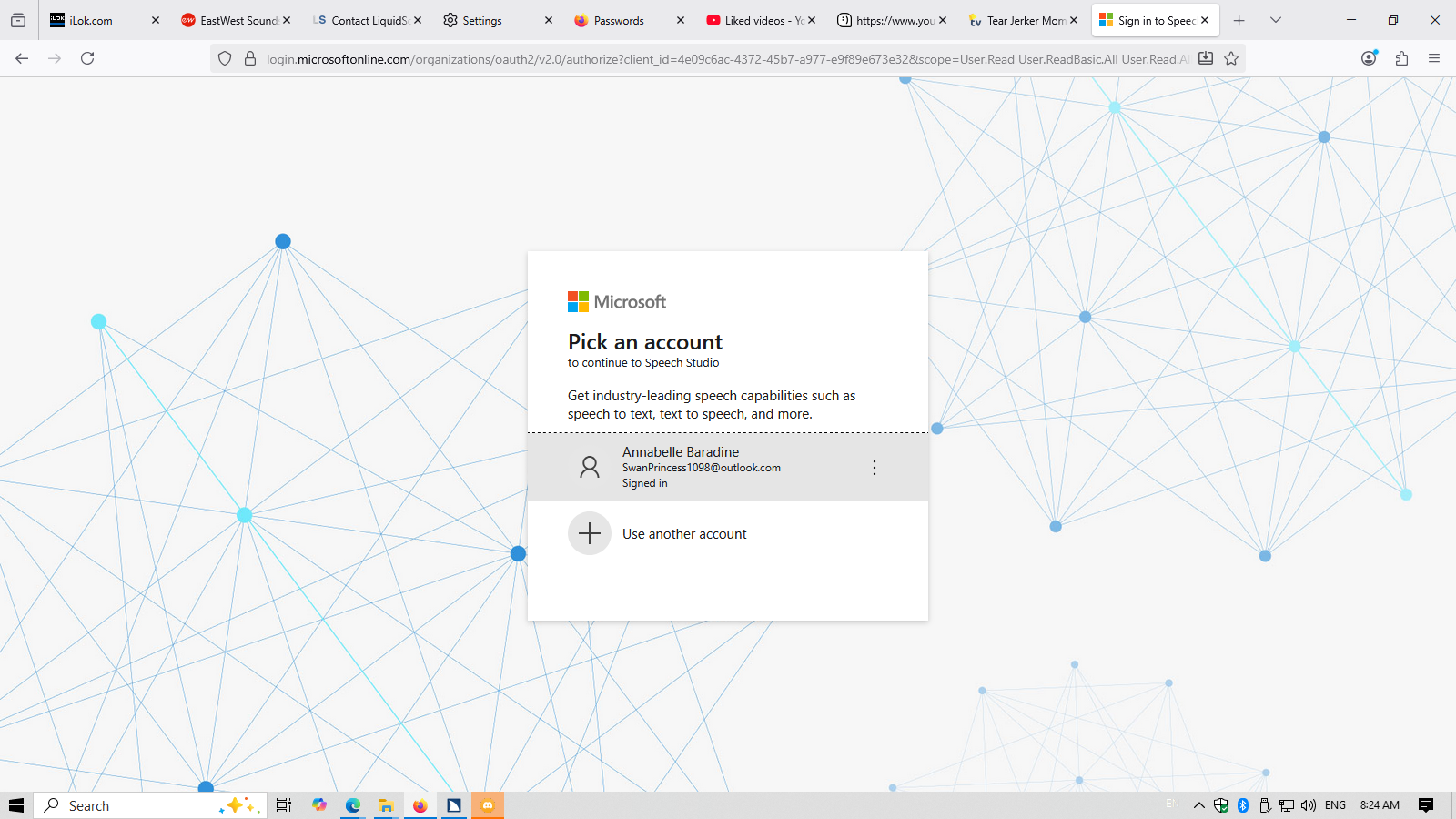Click the install-app icon in address bar

point(1206,58)
